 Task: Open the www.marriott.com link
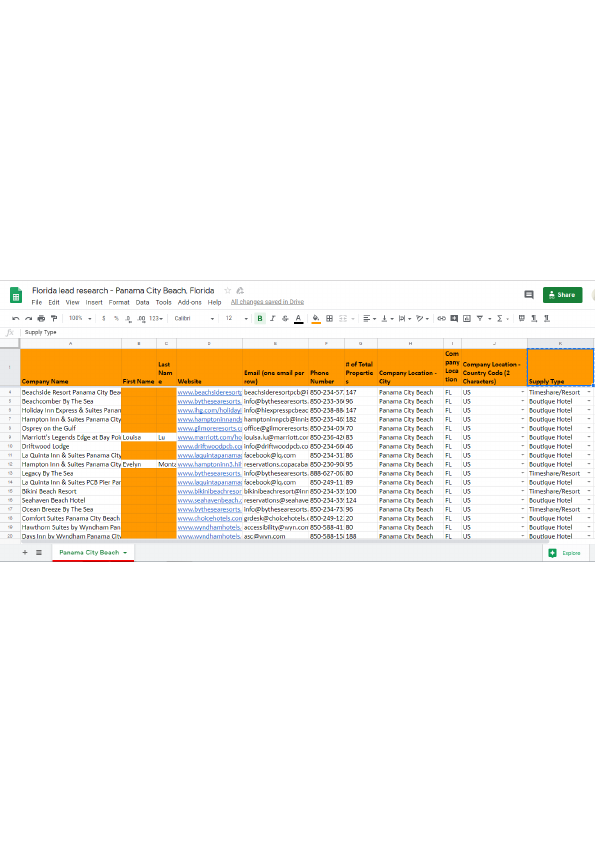point(210,437)
